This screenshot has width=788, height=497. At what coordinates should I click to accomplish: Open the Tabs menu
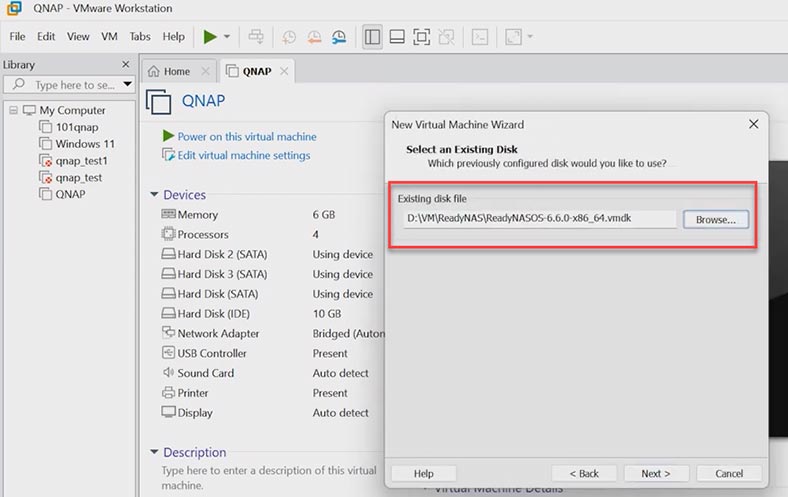[140, 37]
